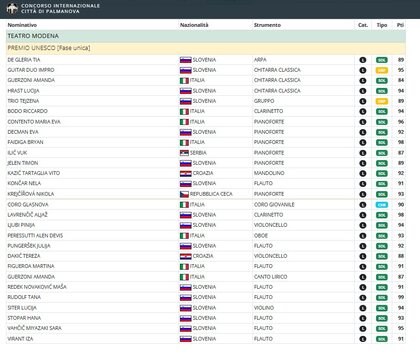The width and height of the screenshot is (420, 360).
Task: Click green soloist badge for Contento Maria Eva
Action: (x=382, y=122)
